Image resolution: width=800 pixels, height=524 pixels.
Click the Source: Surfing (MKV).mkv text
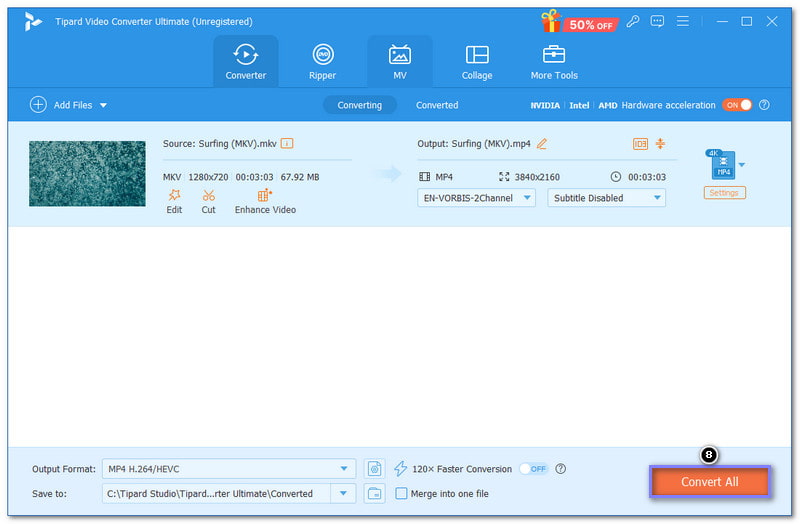219,144
